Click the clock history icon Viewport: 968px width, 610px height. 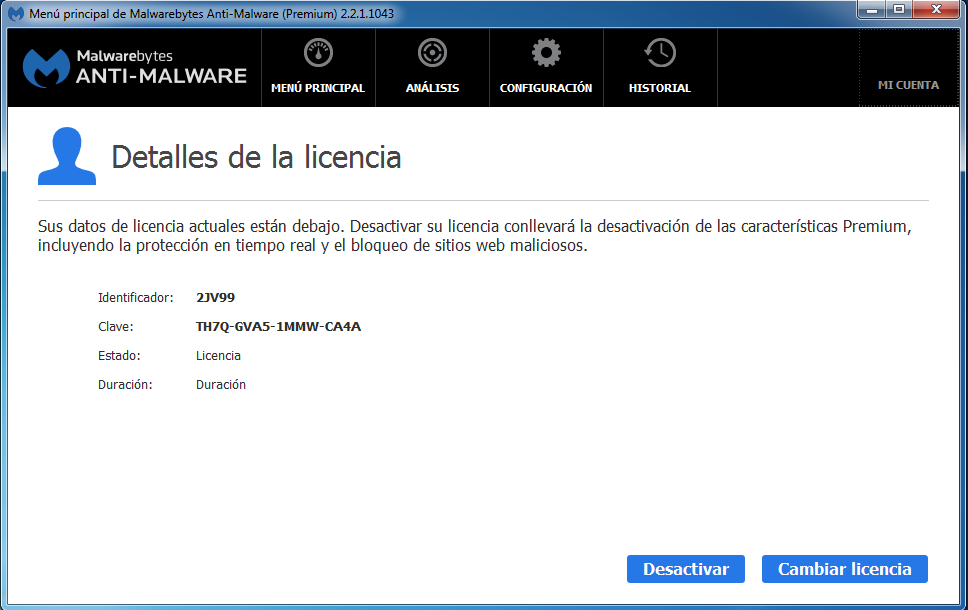(x=660, y=53)
